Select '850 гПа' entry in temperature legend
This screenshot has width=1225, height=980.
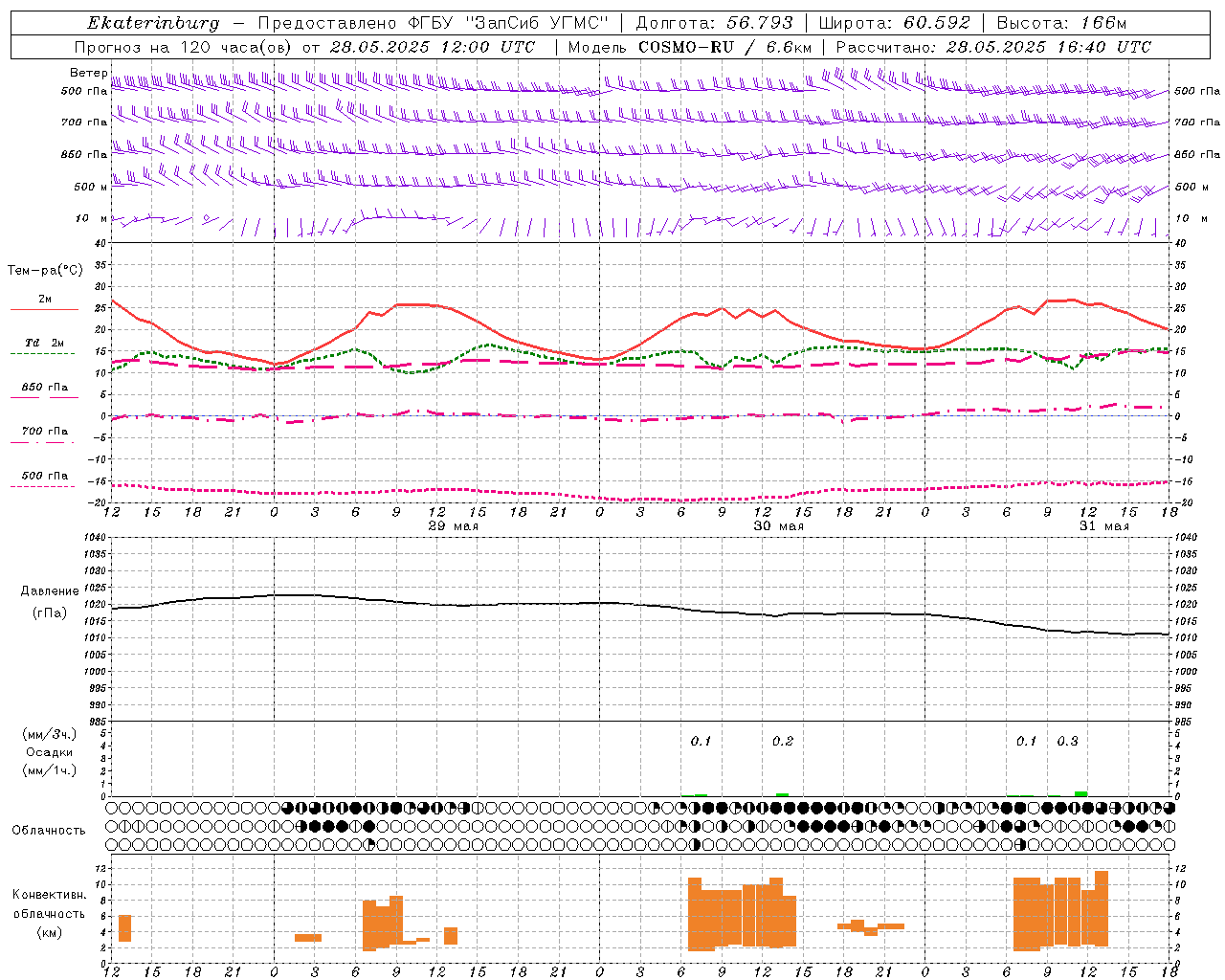[x=45, y=388]
